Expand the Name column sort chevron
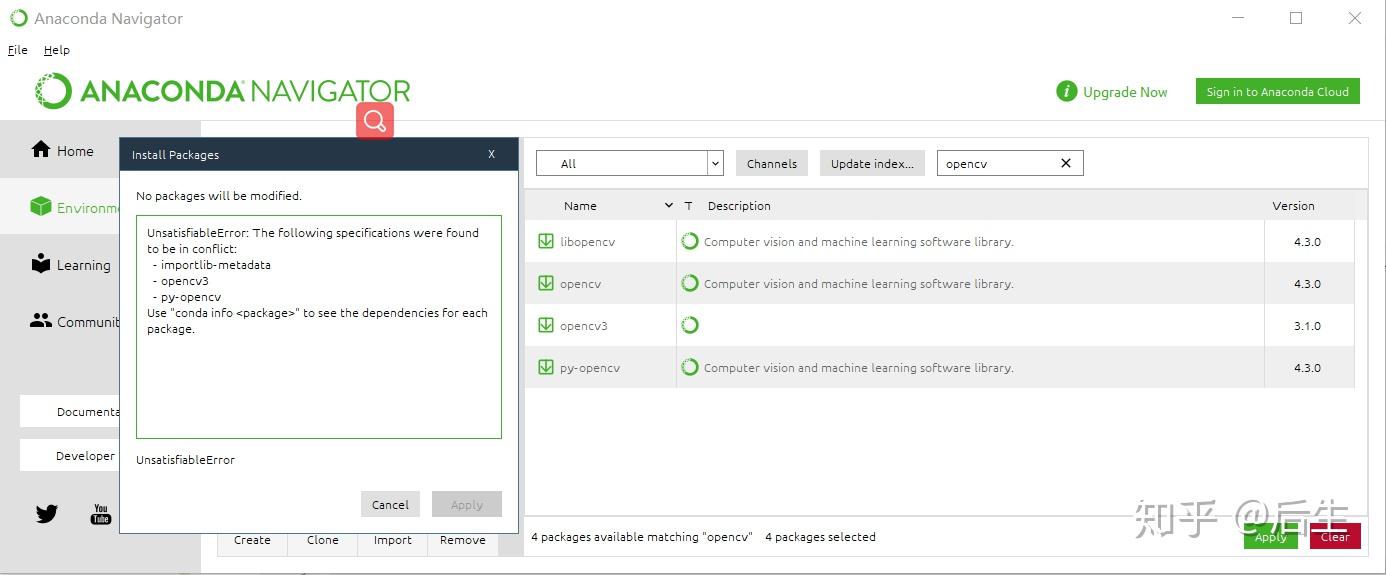Image resolution: width=1386 pixels, height=575 pixels. 669,206
